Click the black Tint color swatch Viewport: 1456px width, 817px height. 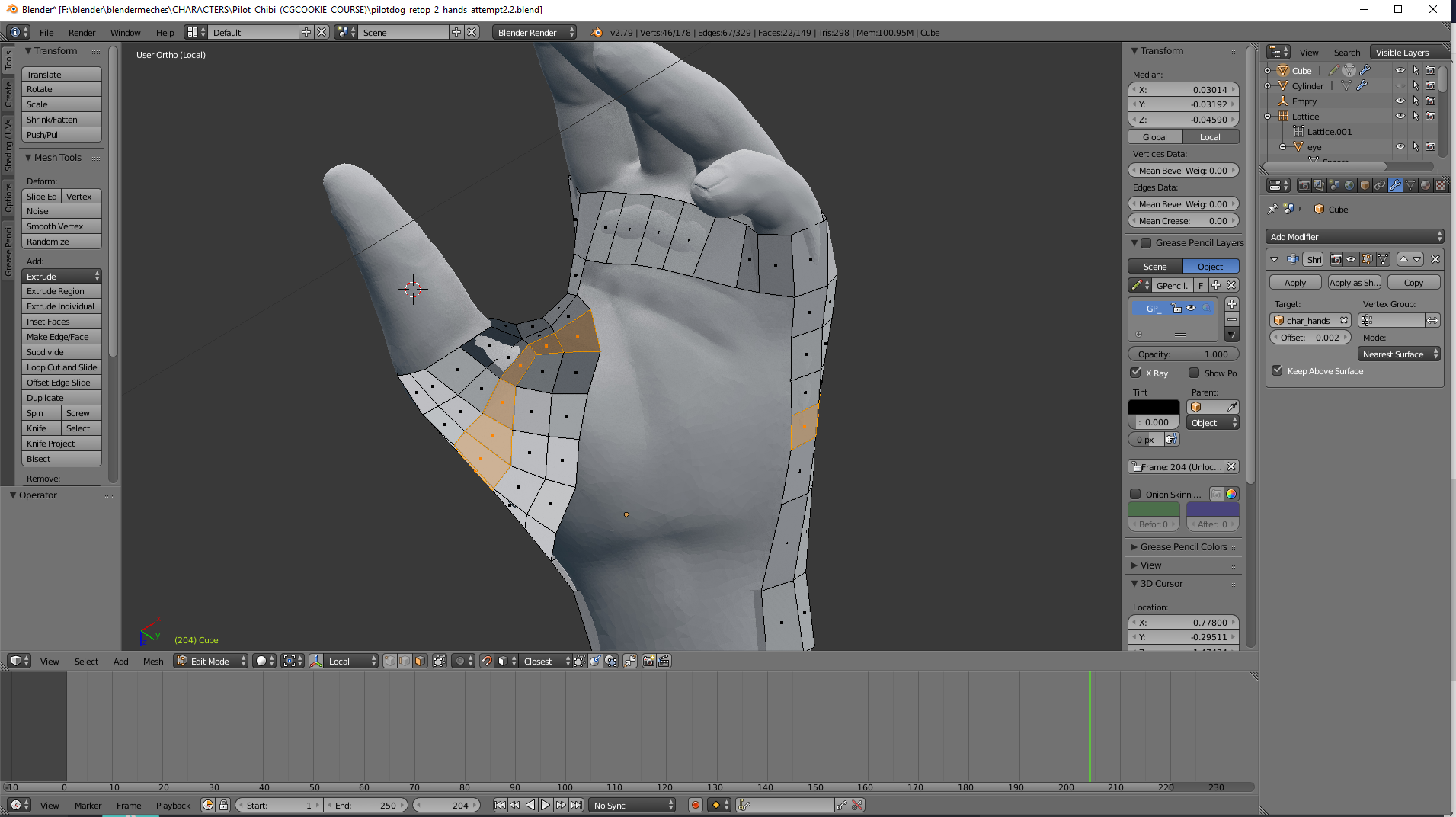point(1154,406)
